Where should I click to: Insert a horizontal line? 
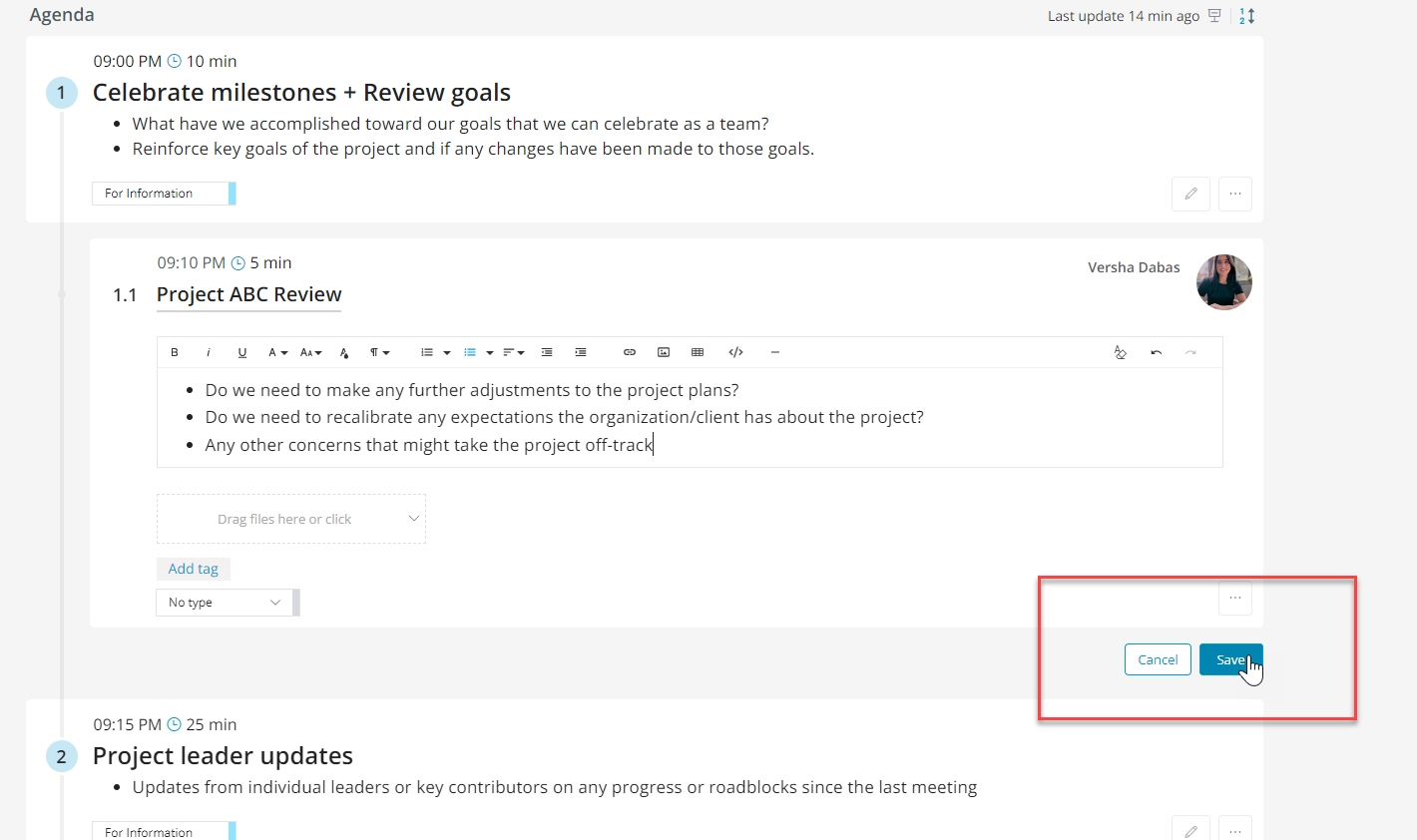coord(774,352)
